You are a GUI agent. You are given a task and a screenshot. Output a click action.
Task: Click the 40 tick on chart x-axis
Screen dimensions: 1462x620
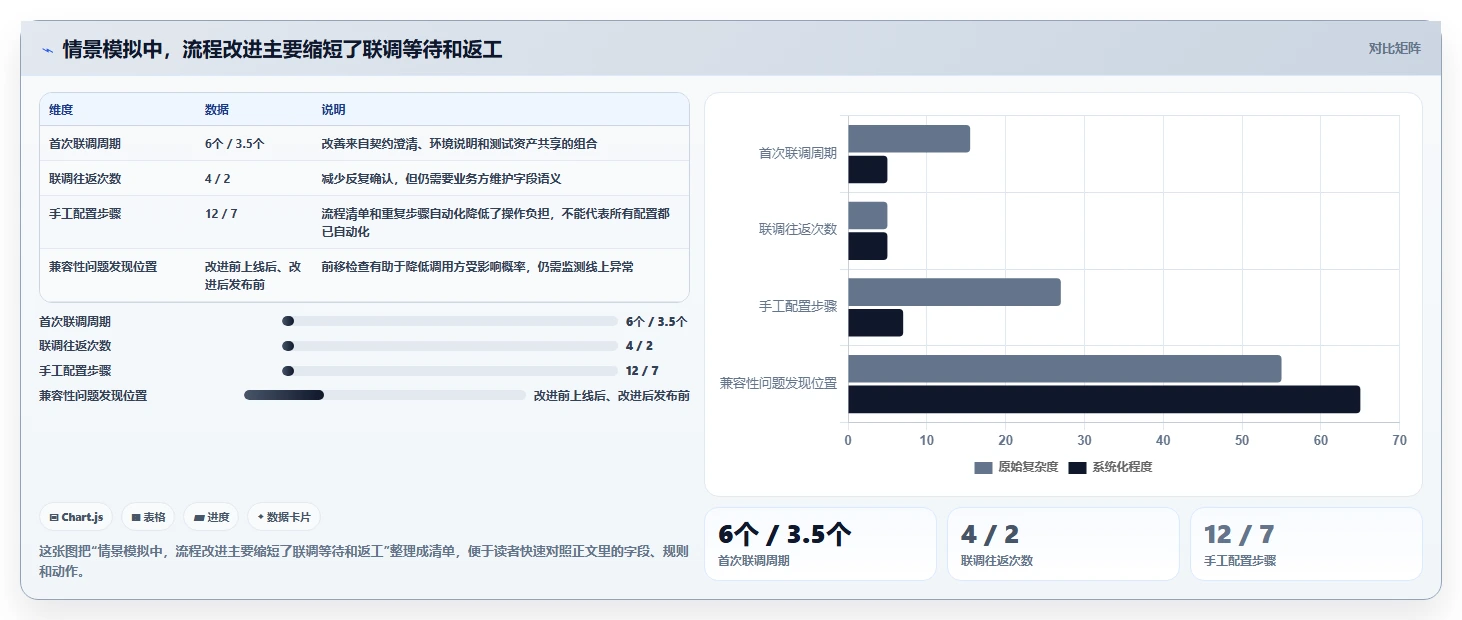(x=1163, y=440)
